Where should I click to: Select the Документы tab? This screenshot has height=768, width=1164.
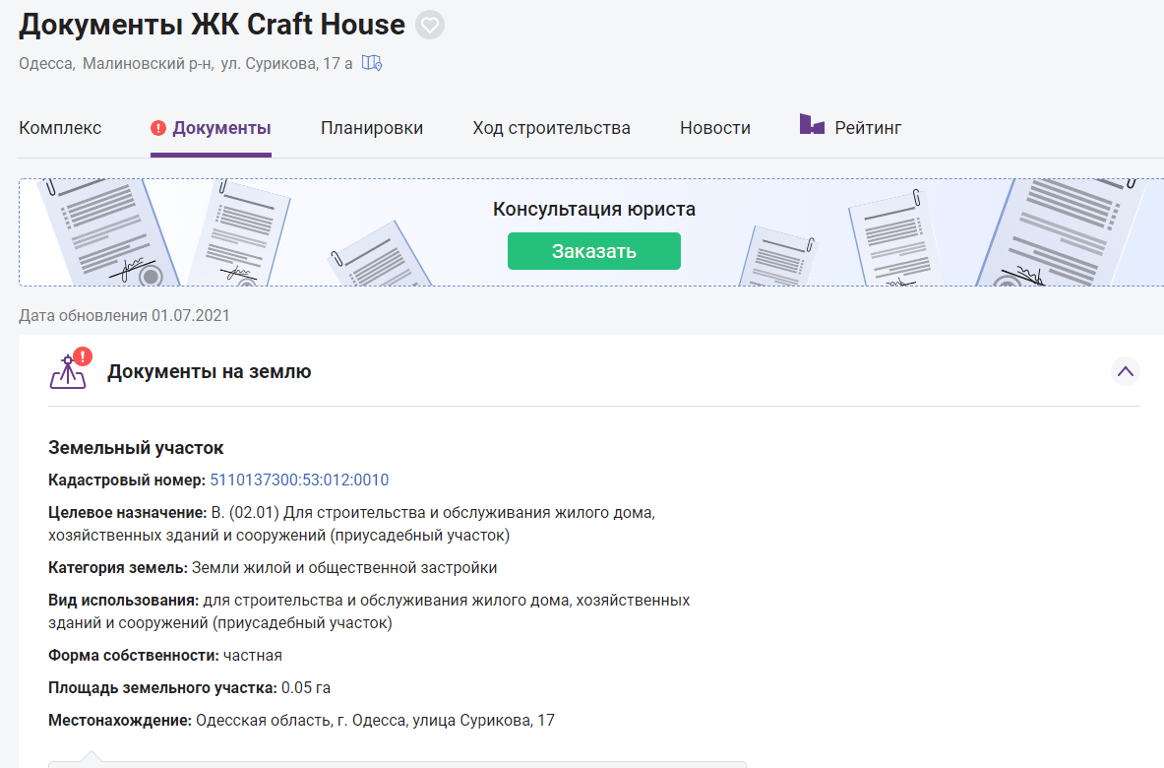point(211,128)
